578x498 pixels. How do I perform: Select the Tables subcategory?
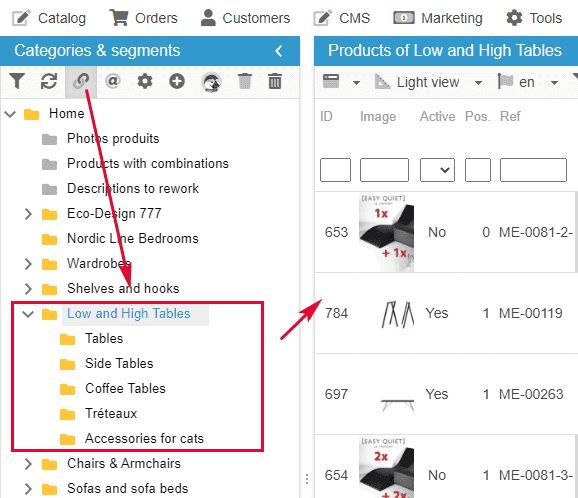click(x=104, y=338)
